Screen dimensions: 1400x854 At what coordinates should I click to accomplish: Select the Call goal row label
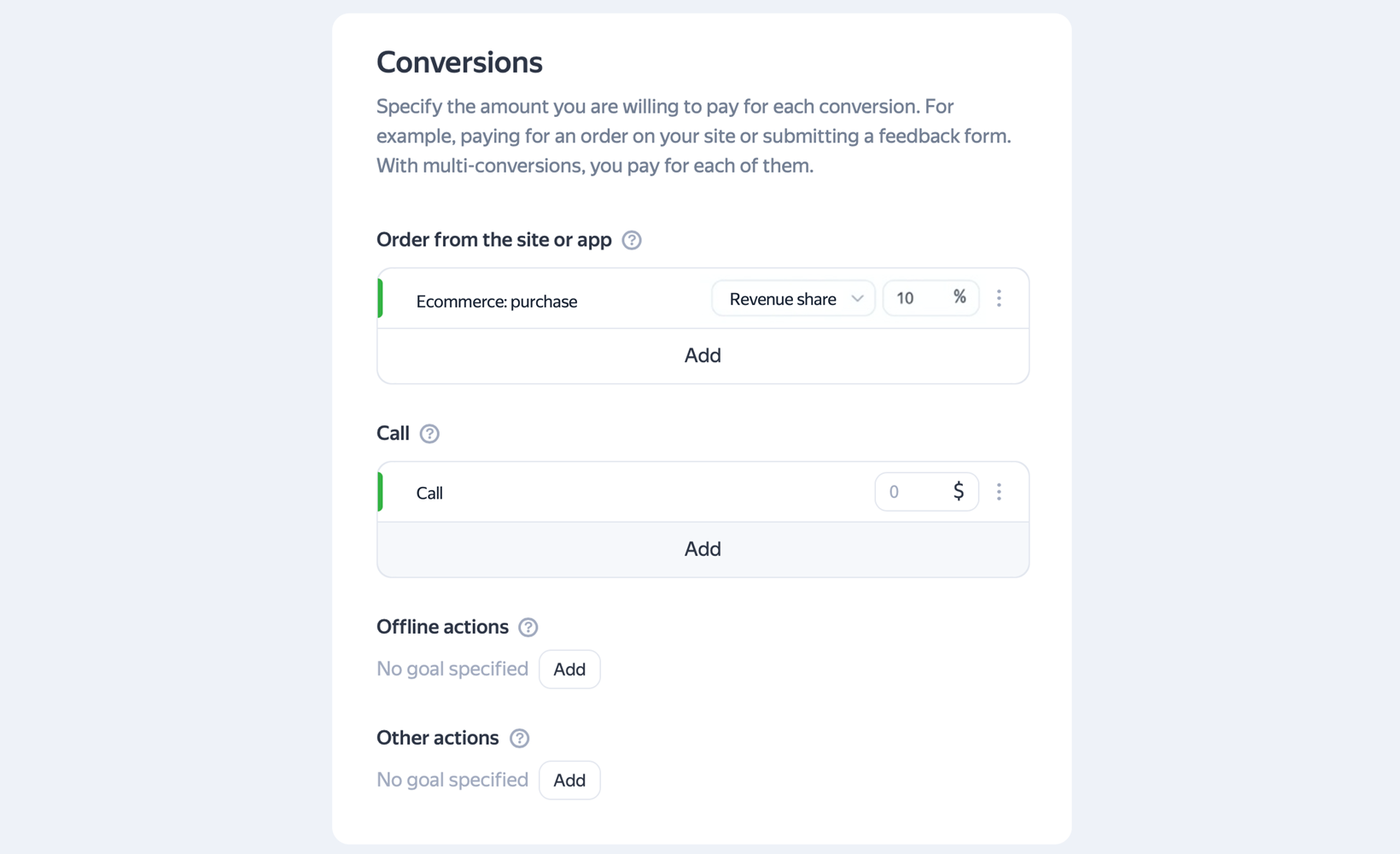click(429, 494)
